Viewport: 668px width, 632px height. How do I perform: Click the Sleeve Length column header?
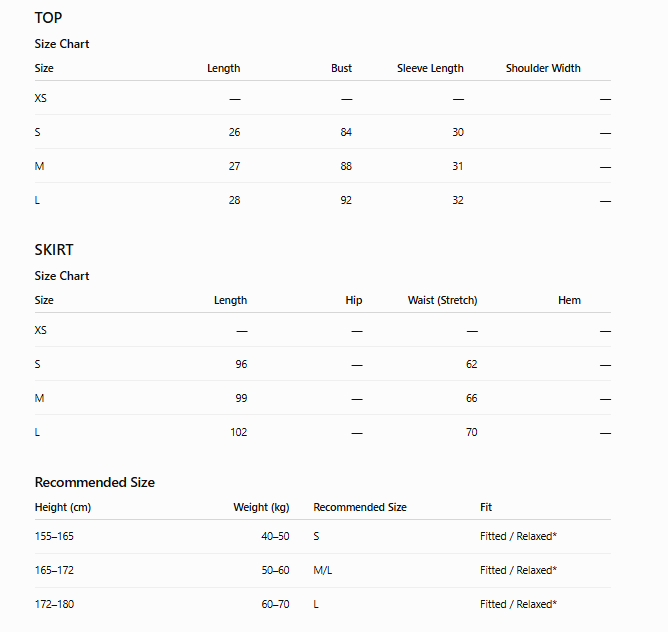(x=430, y=68)
